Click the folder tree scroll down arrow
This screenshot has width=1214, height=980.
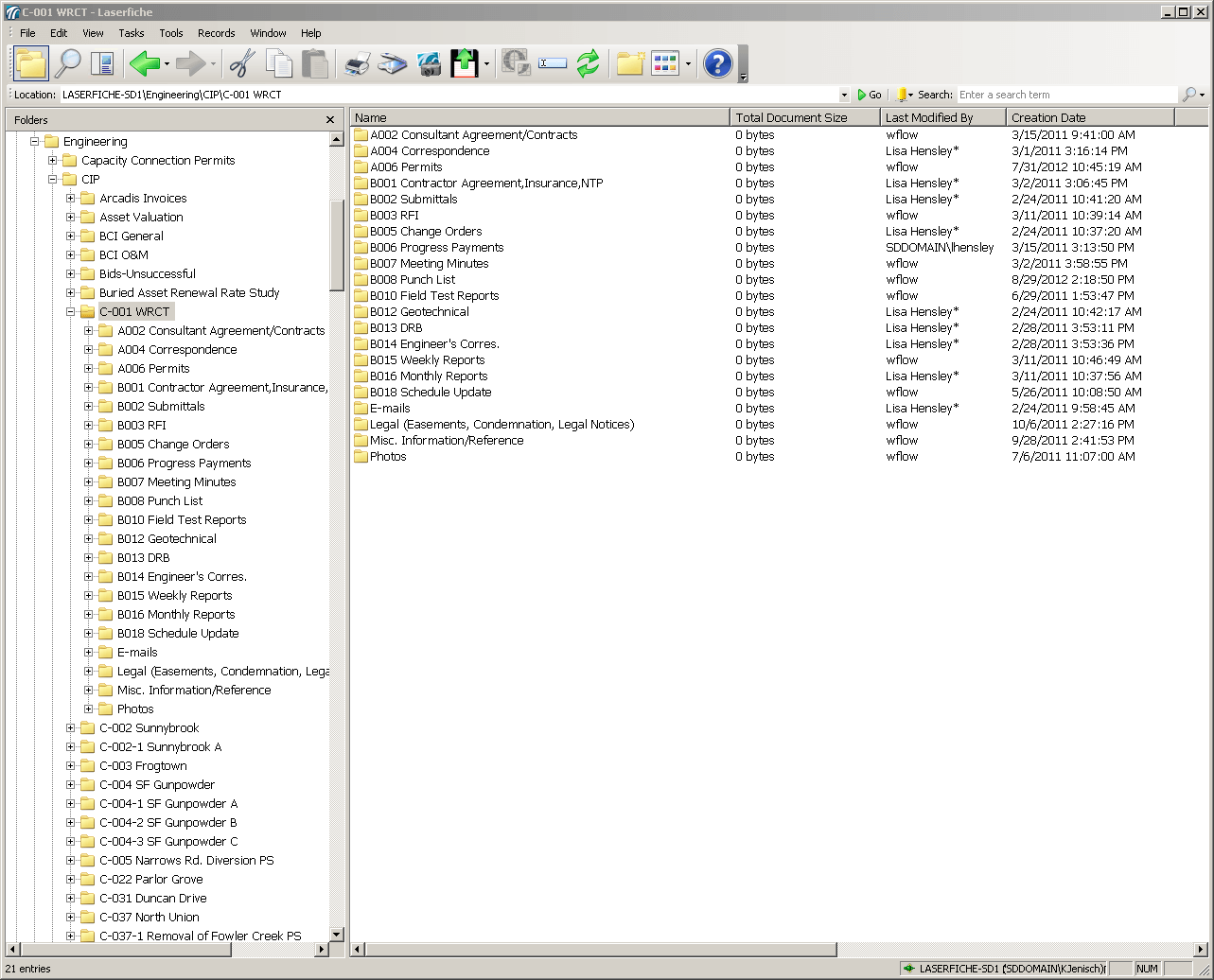click(336, 935)
